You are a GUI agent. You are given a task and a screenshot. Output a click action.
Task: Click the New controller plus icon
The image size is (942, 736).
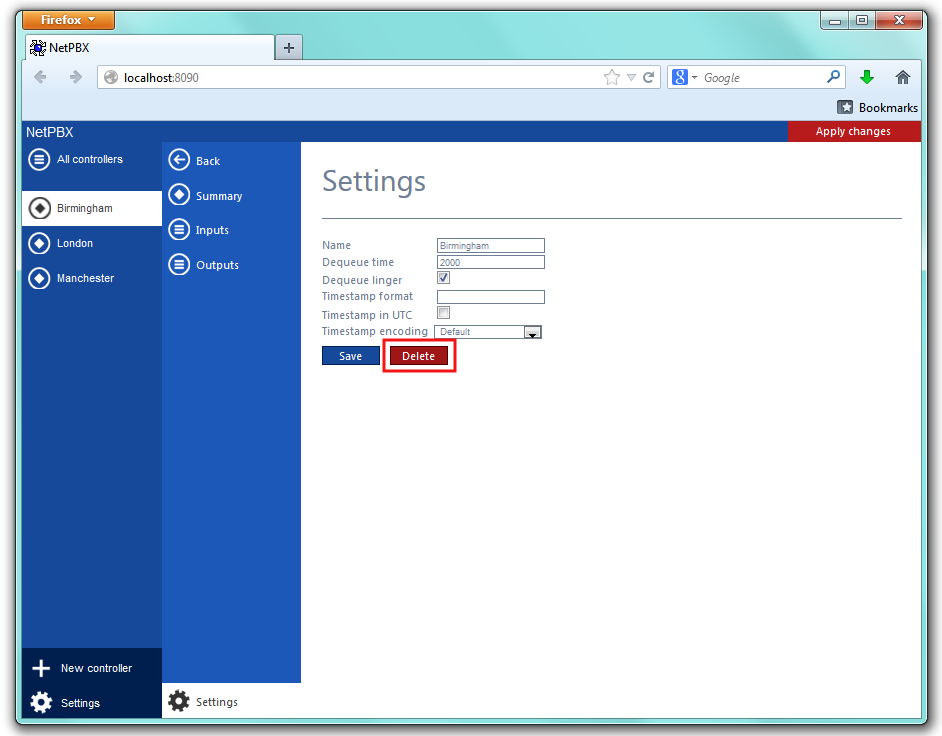pos(40,668)
